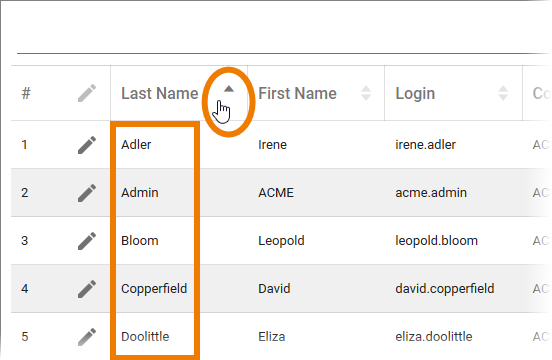Edit Doolittle row with pencil icon
The height and width of the screenshot is (360, 552).
[87, 337]
